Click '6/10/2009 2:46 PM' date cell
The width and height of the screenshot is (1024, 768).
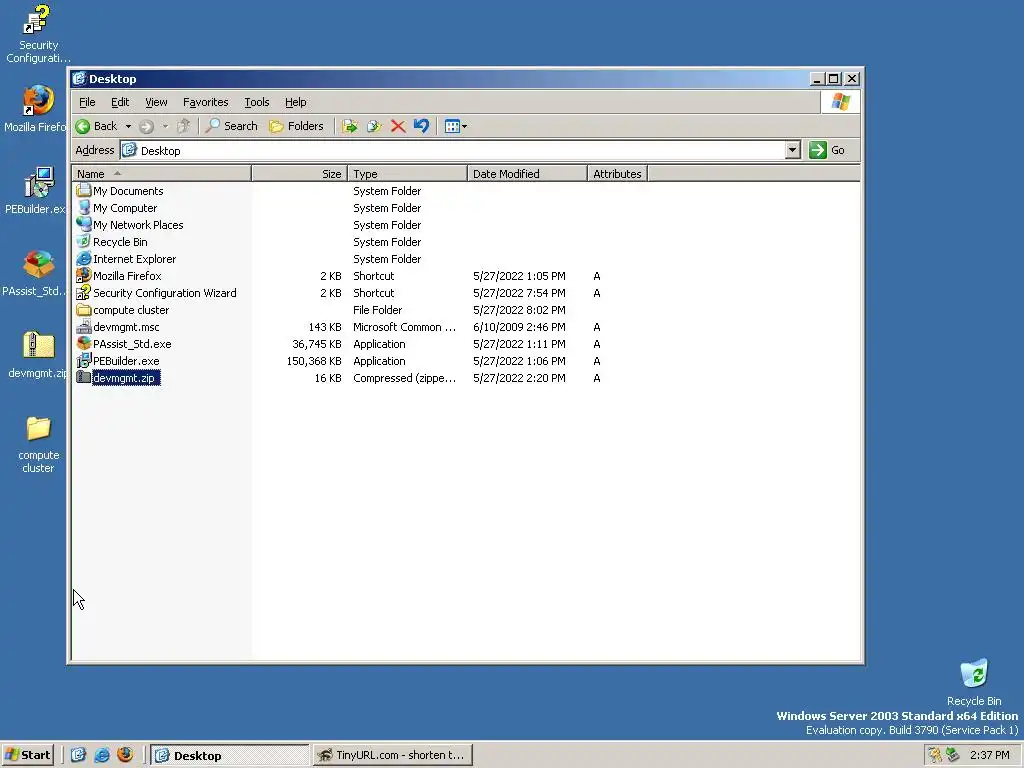pos(519,327)
